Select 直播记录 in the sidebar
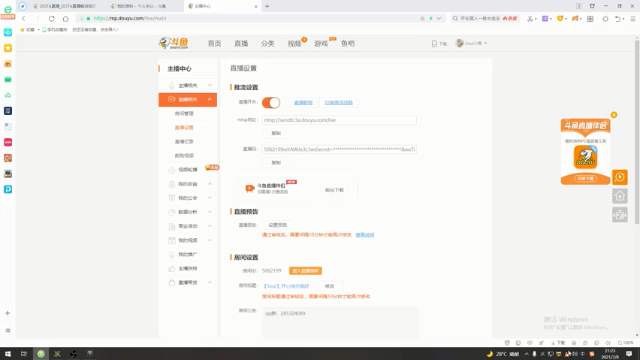 click(184, 142)
